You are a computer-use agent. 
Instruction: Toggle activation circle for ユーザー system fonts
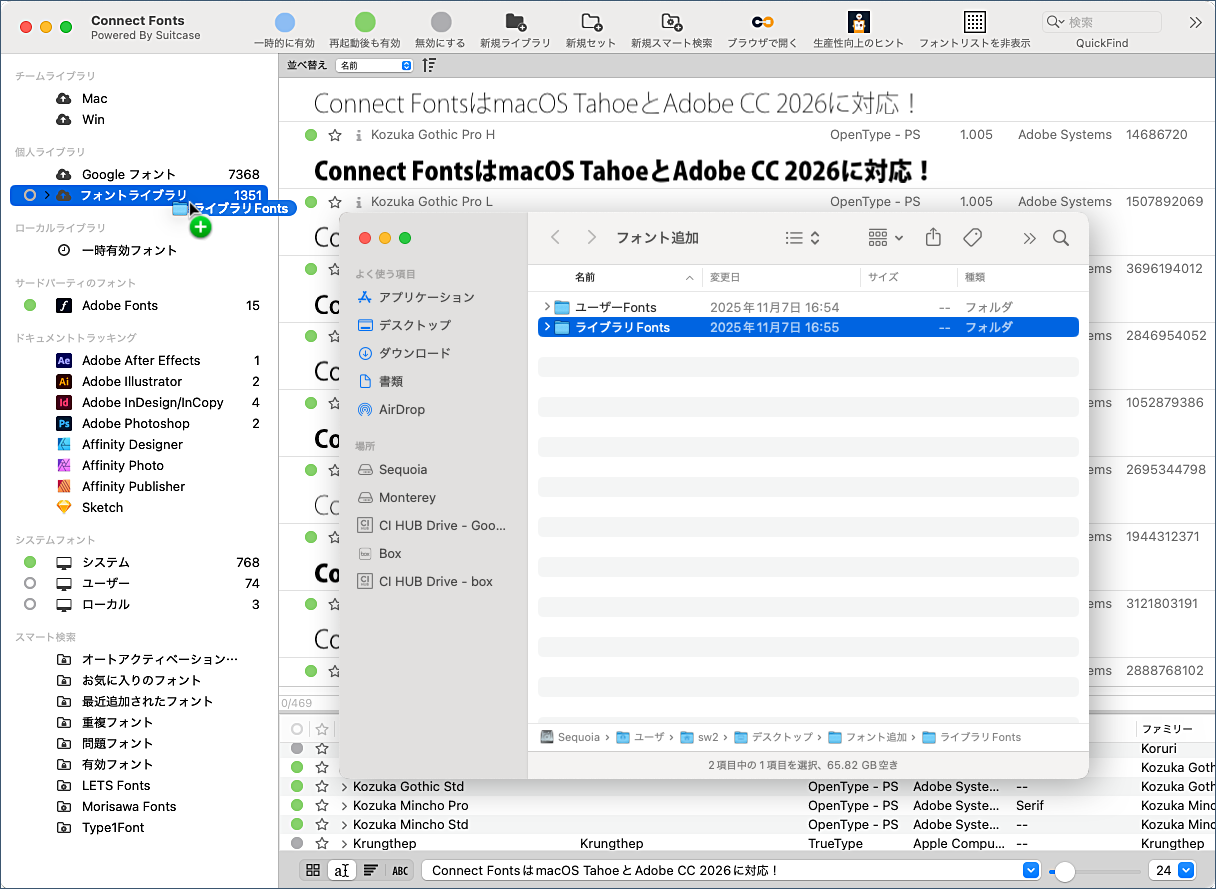tap(30, 583)
